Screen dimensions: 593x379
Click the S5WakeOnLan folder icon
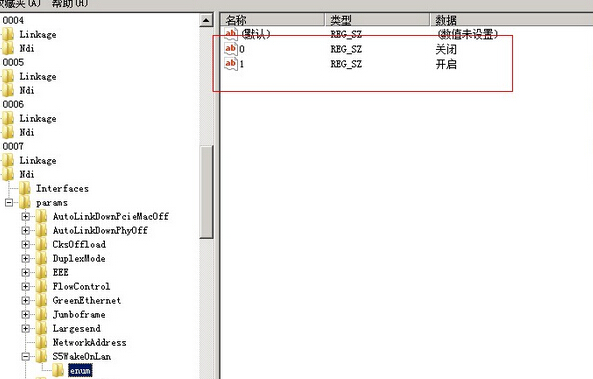pyautogui.click(x=41, y=356)
